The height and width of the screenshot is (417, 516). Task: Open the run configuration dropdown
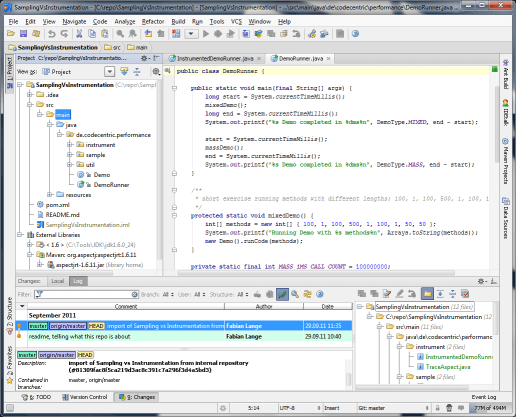[191, 34]
